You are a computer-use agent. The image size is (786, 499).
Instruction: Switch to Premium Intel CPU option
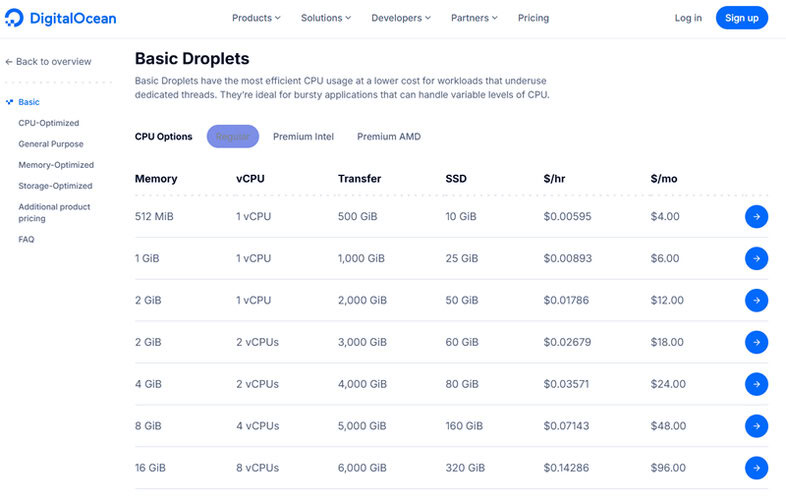click(x=303, y=136)
